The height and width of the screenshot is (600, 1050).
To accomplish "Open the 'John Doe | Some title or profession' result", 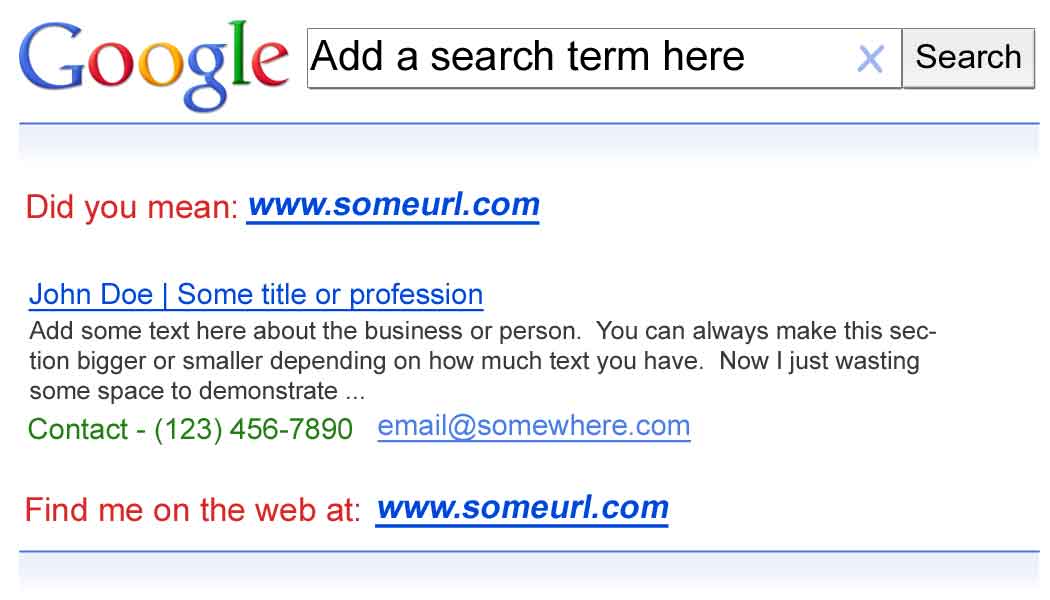I will (256, 295).
